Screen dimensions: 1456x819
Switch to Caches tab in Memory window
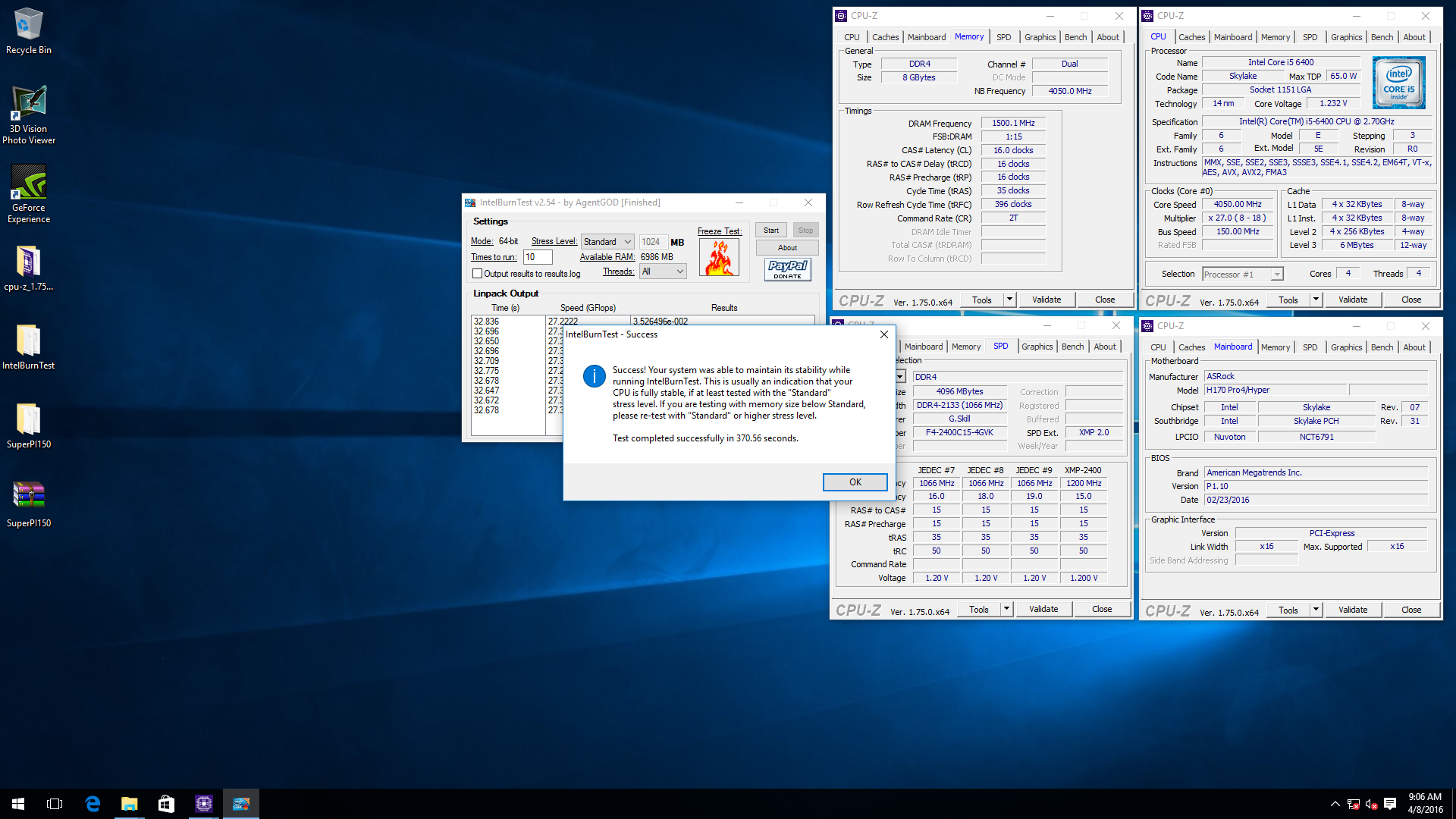click(x=885, y=37)
